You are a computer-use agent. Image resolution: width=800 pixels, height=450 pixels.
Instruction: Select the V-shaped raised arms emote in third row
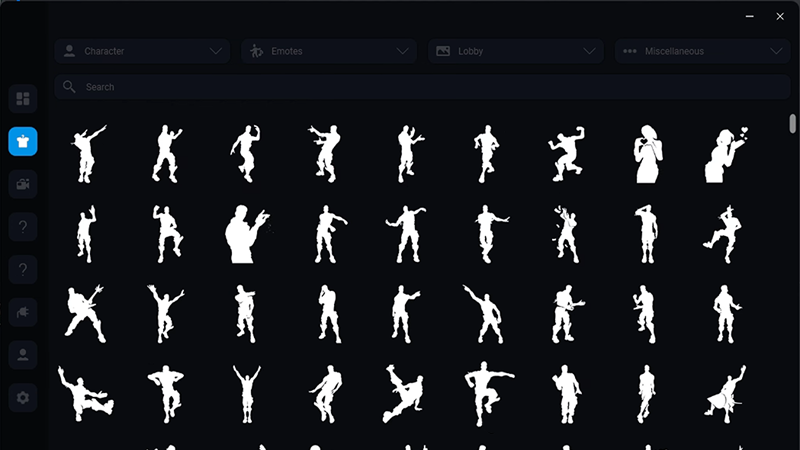tap(165, 314)
